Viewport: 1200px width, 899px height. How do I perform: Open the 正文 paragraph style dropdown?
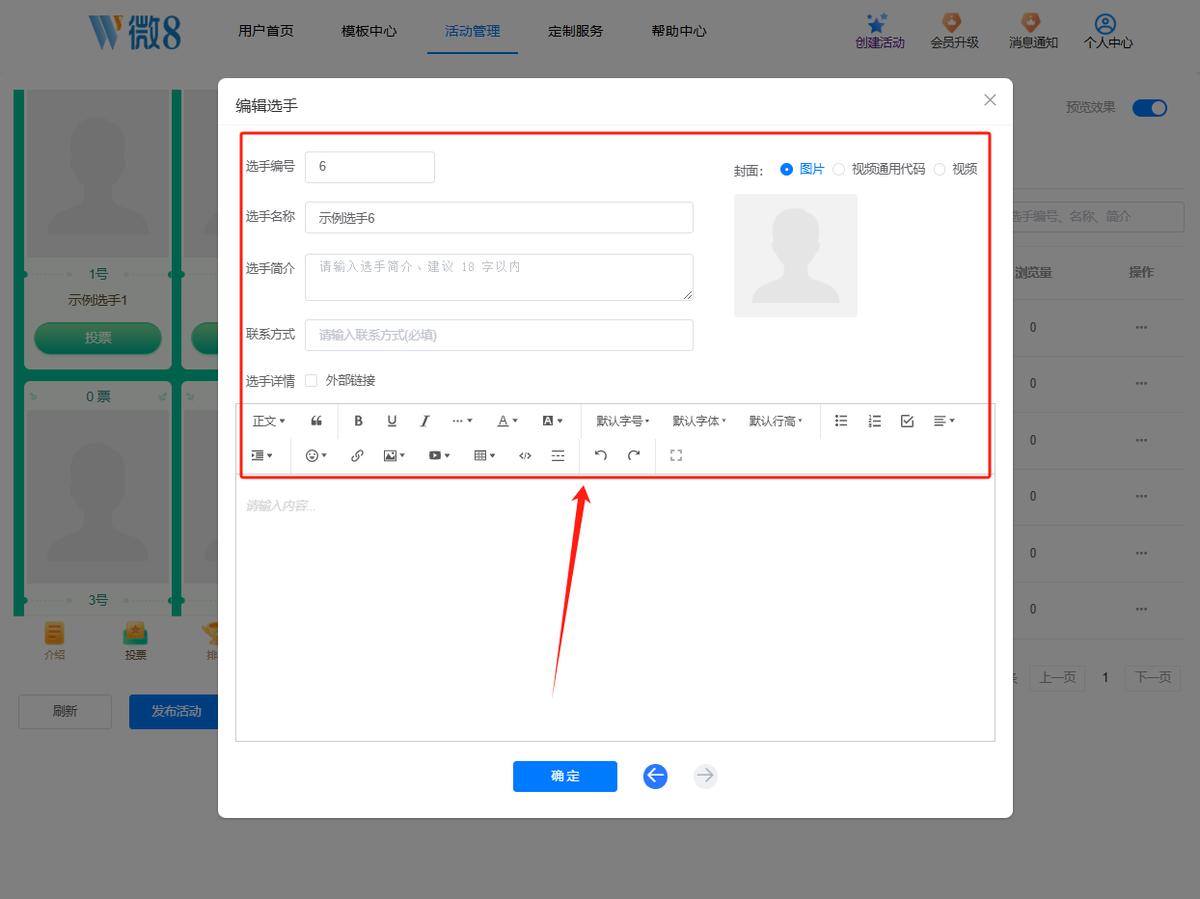coord(268,421)
